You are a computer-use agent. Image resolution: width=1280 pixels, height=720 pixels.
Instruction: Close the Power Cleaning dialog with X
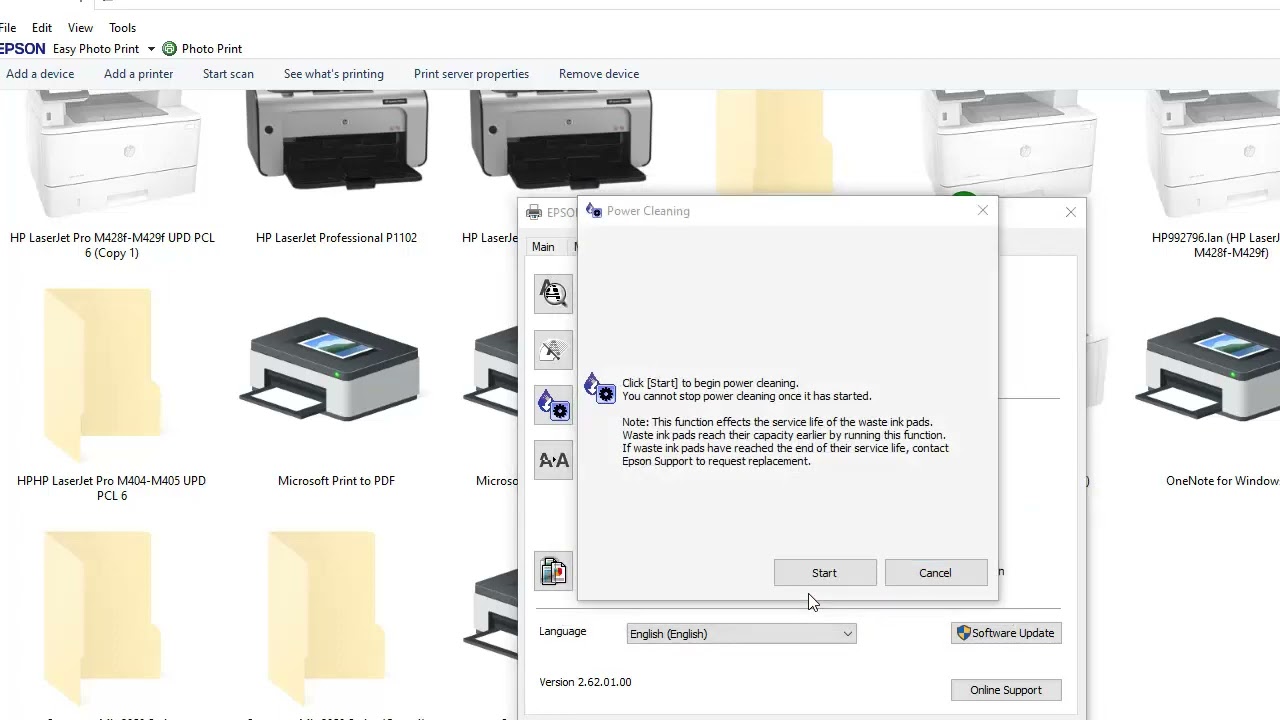983,211
